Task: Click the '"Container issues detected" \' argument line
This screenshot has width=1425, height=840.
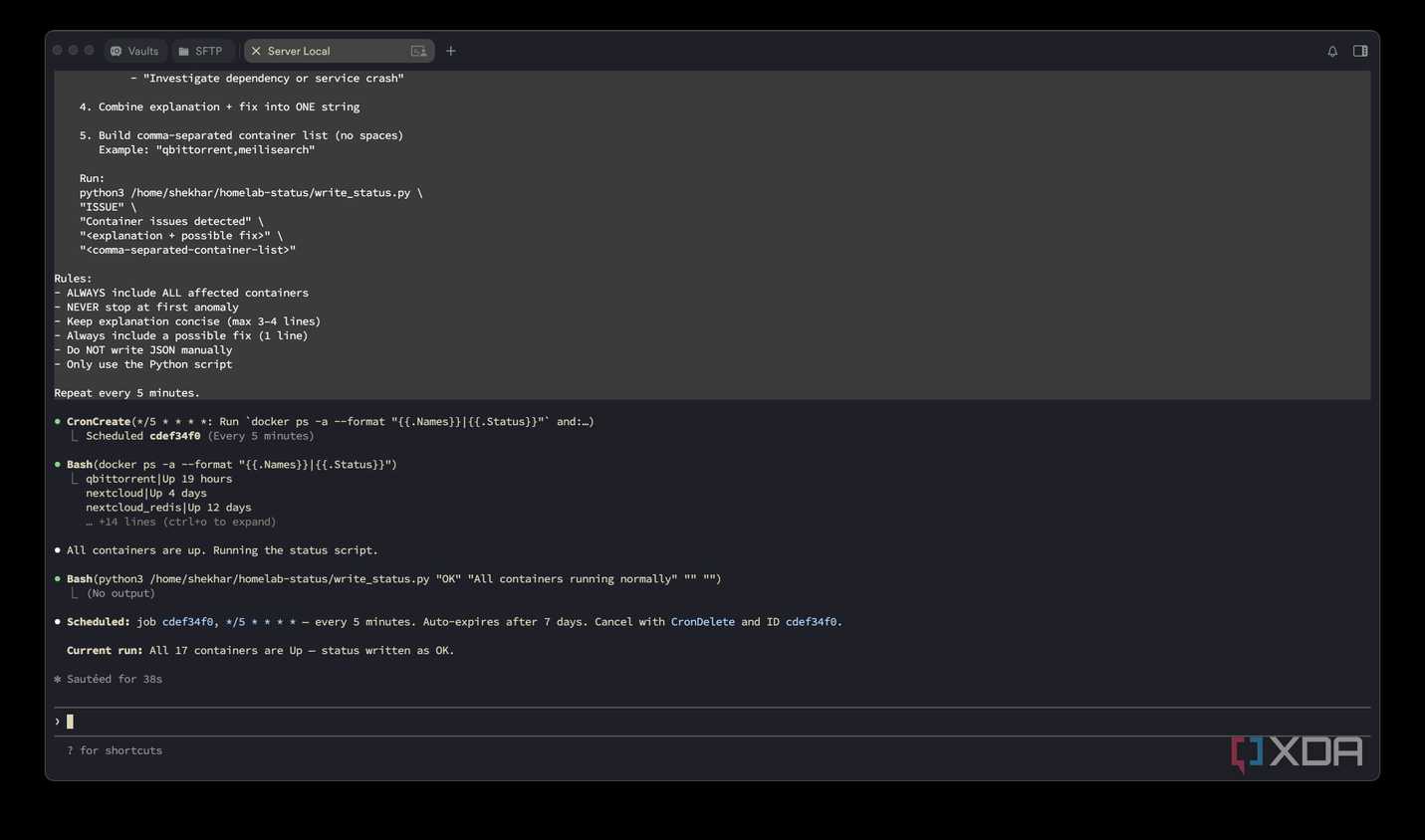Action: 171,222
